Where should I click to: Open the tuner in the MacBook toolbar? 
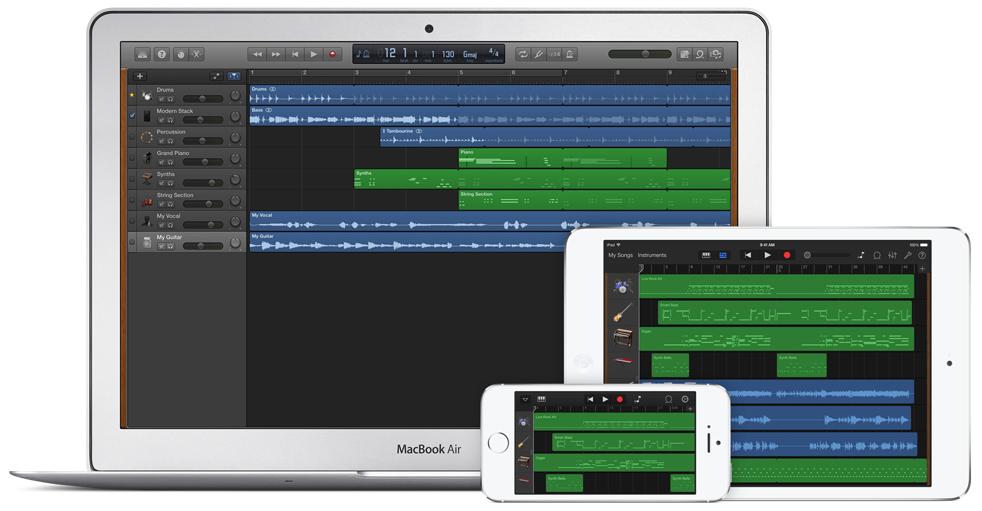pyautogui.click(x=538, y=54)
